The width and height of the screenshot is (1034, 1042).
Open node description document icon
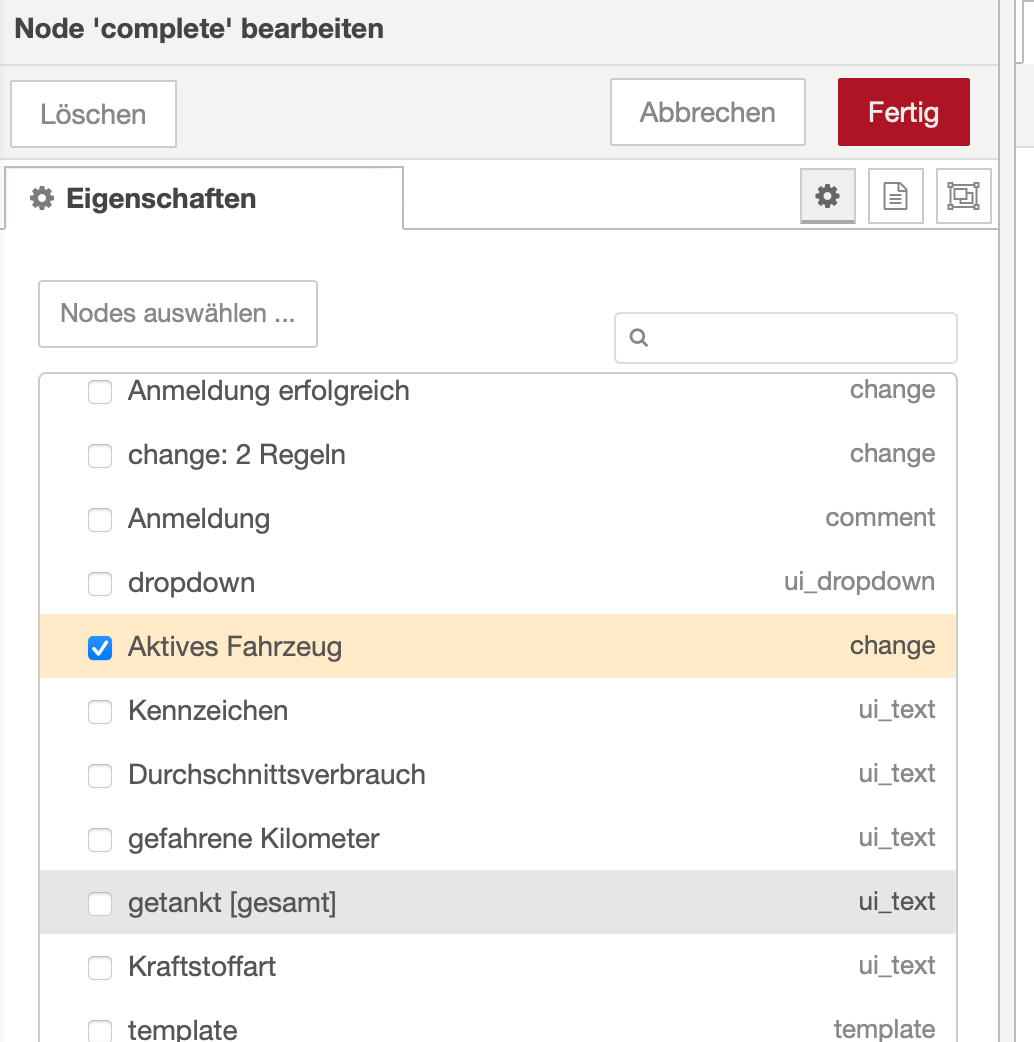coord(895,197)
